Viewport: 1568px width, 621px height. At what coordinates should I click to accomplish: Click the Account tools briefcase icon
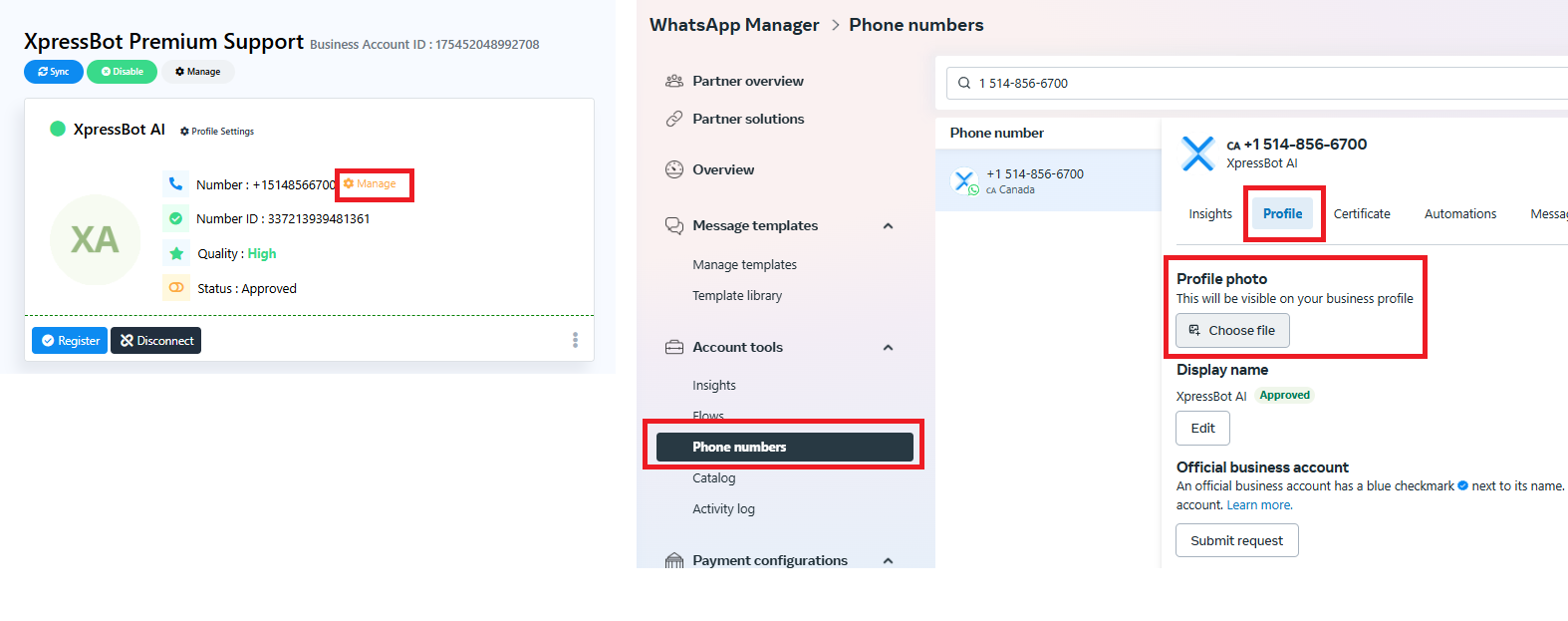coord(674,347)
